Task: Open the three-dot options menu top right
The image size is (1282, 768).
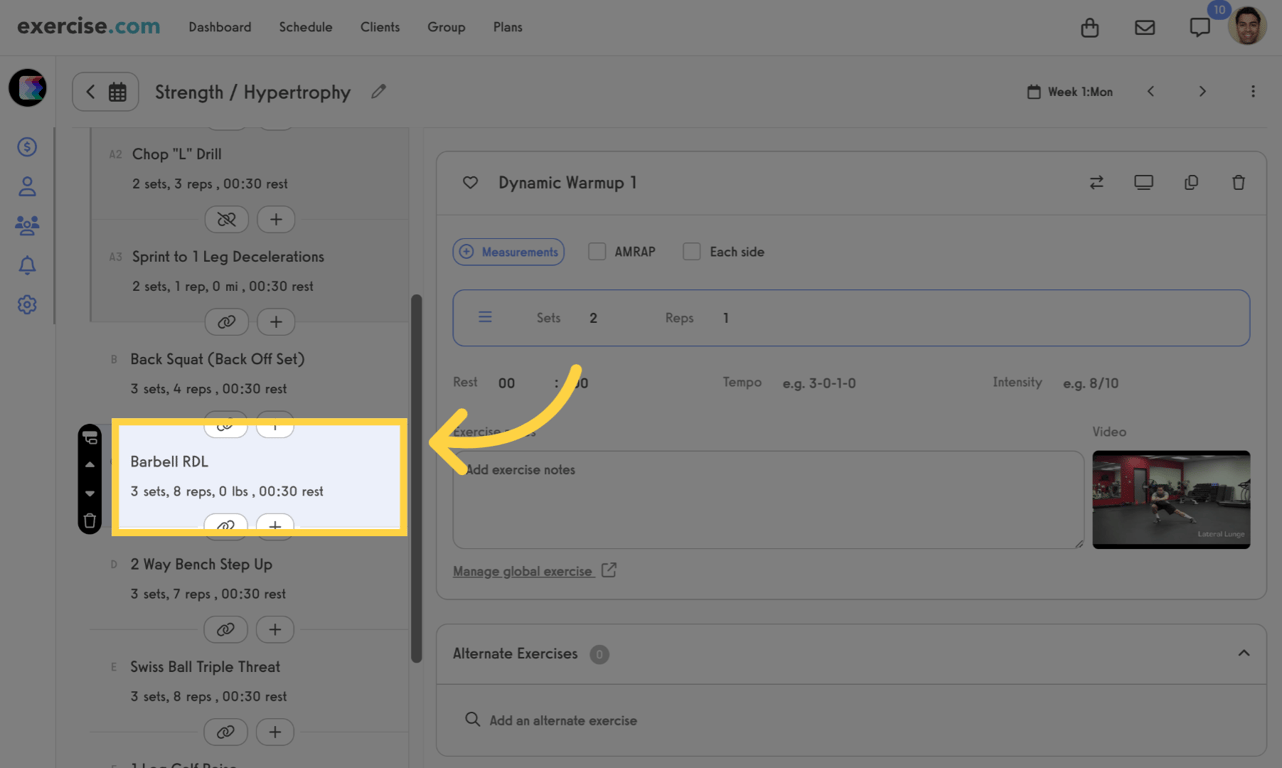Action: point(1253,91)
